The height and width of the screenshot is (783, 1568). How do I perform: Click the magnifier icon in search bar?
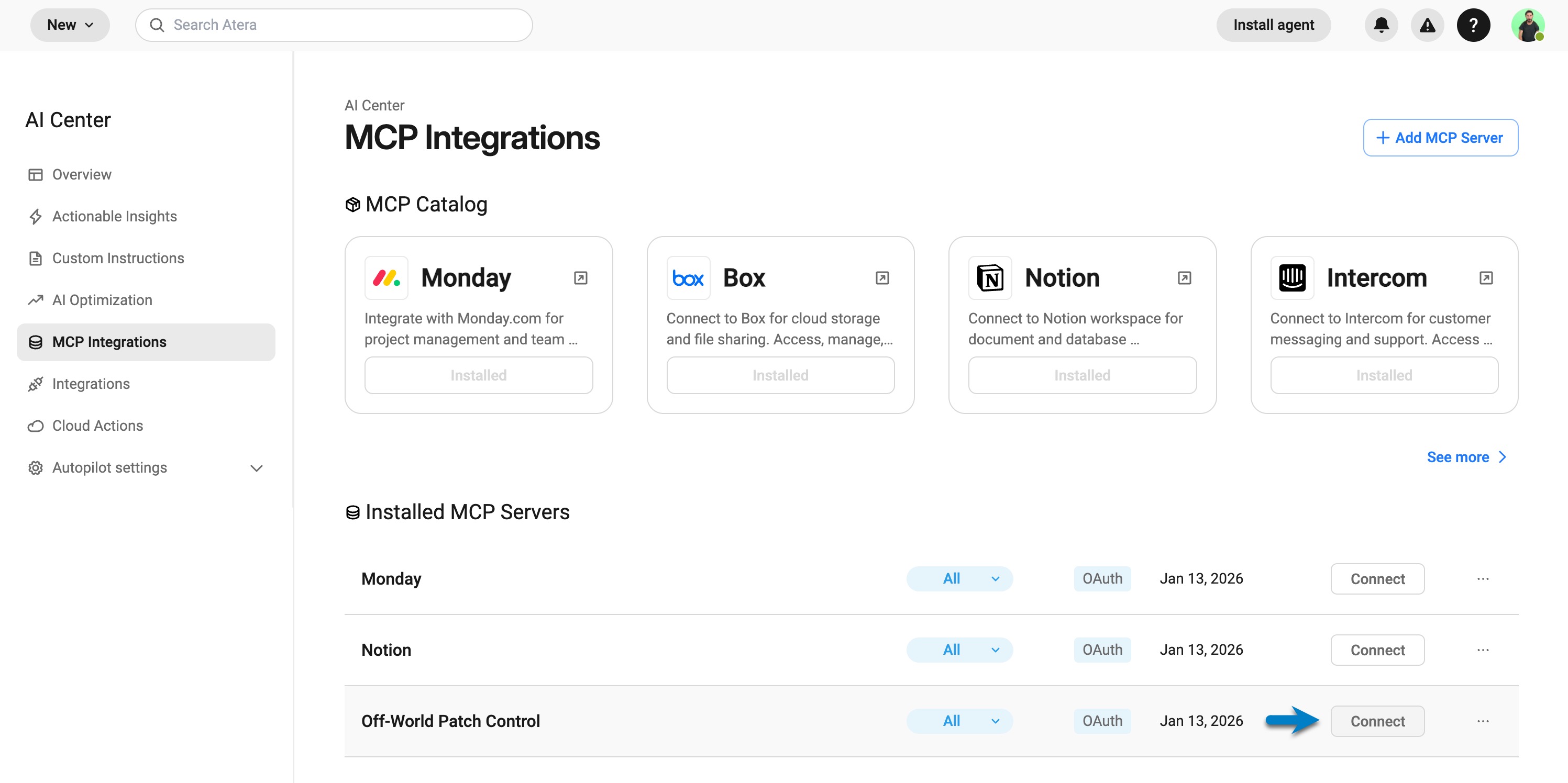(157, 25)
